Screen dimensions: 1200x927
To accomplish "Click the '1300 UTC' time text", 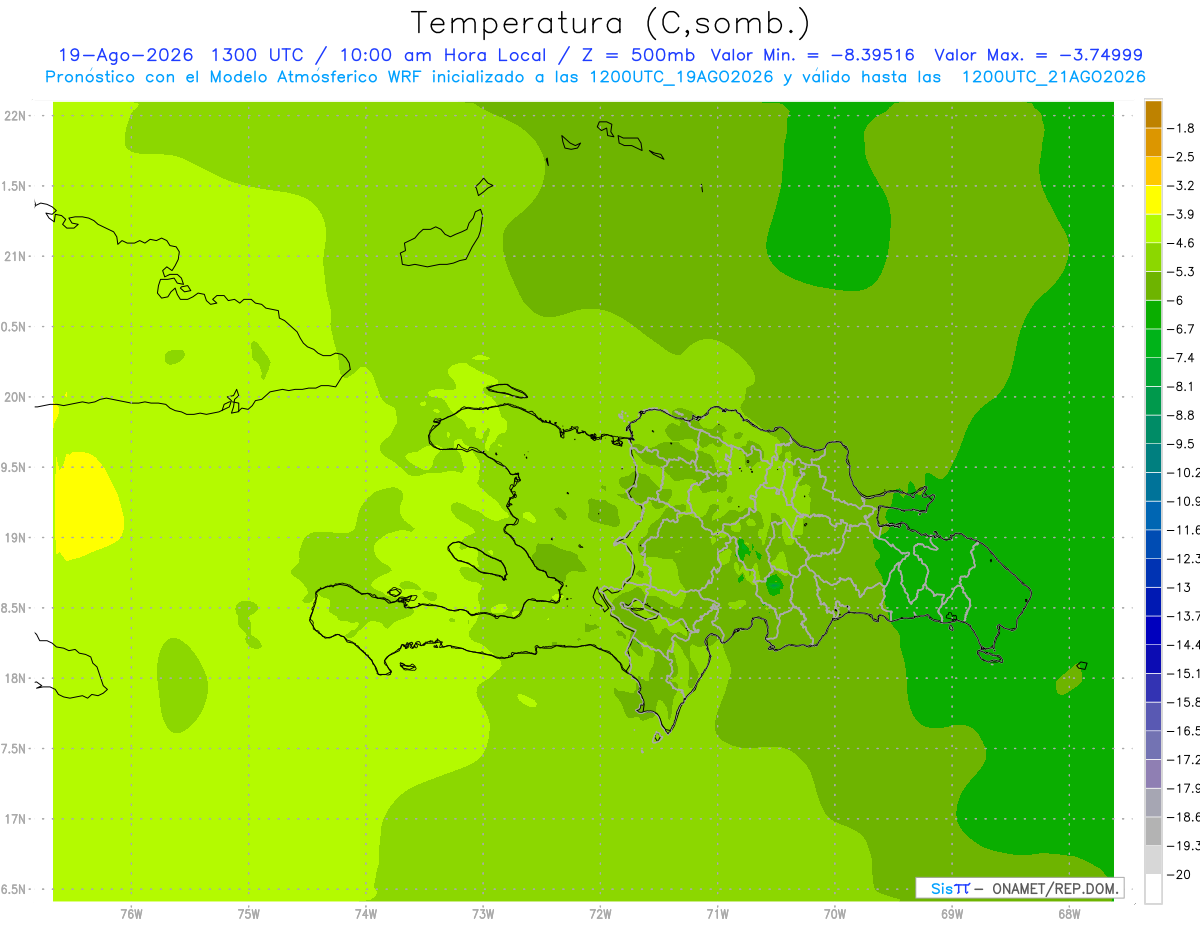I will (x=258, y=55).
